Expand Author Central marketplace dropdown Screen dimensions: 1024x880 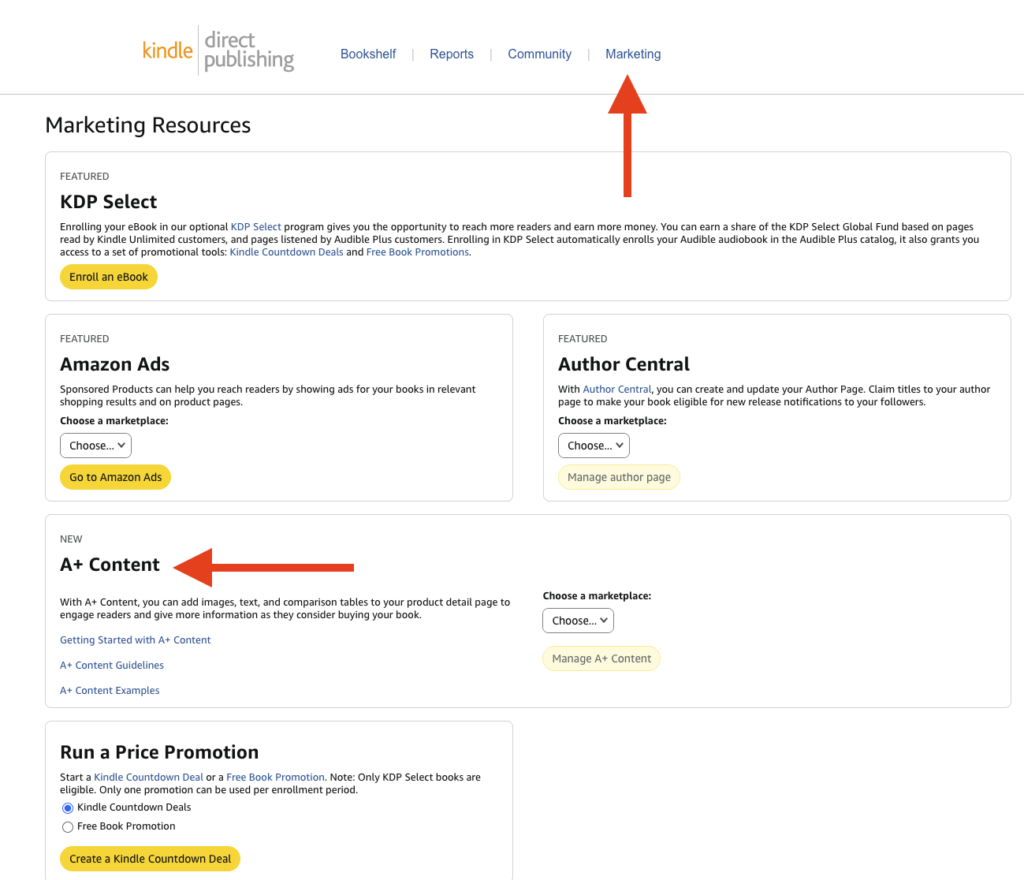[594, 445]
